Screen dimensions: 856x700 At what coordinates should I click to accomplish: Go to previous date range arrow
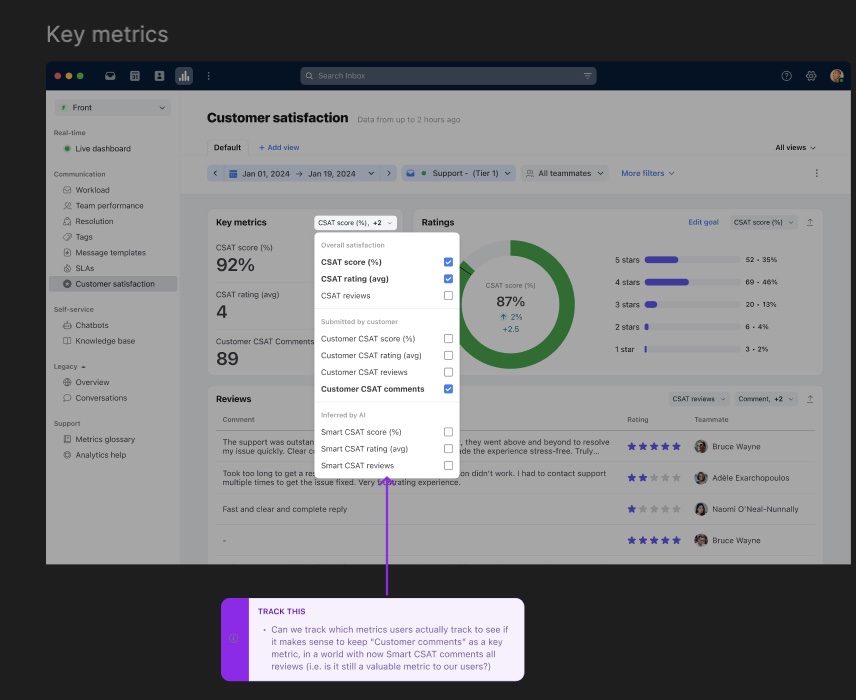coord(215,173)
